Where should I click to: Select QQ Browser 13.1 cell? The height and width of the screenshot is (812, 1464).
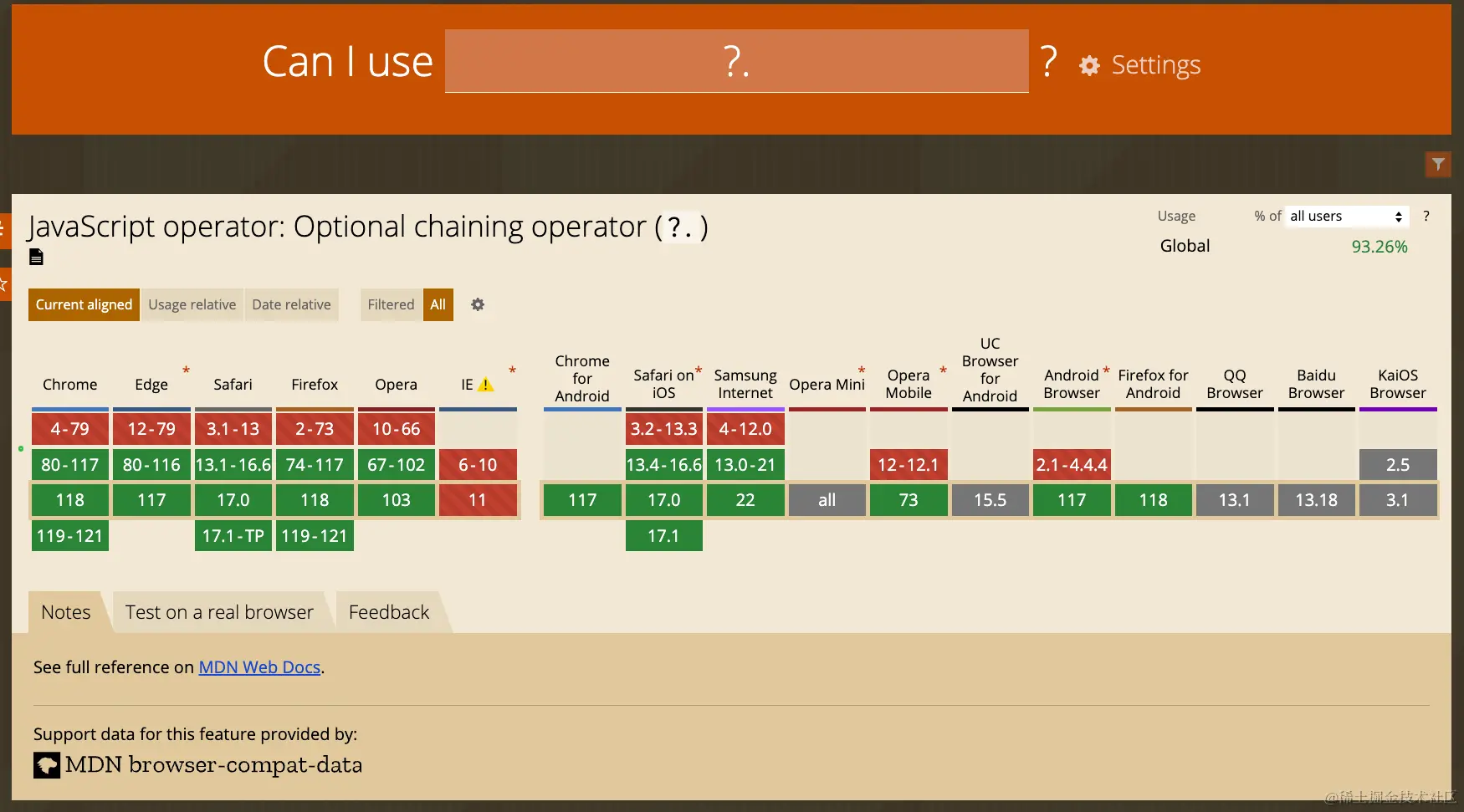[1235, 500]
